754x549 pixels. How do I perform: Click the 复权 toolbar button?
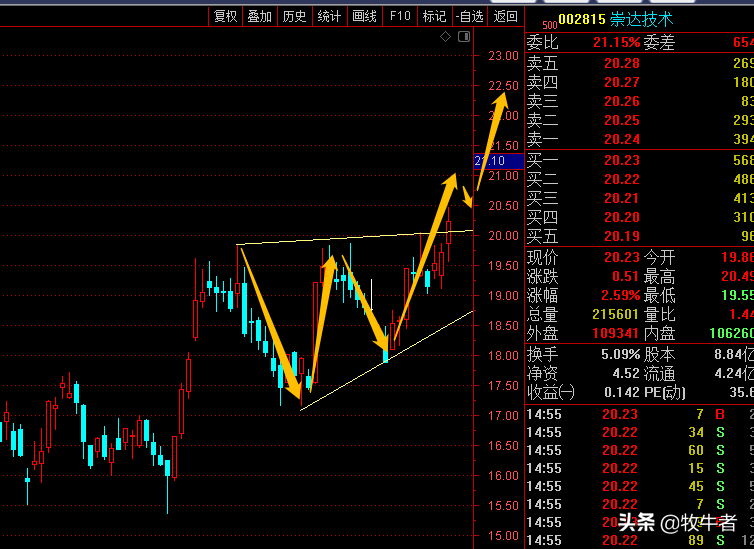tap(226, 16)
